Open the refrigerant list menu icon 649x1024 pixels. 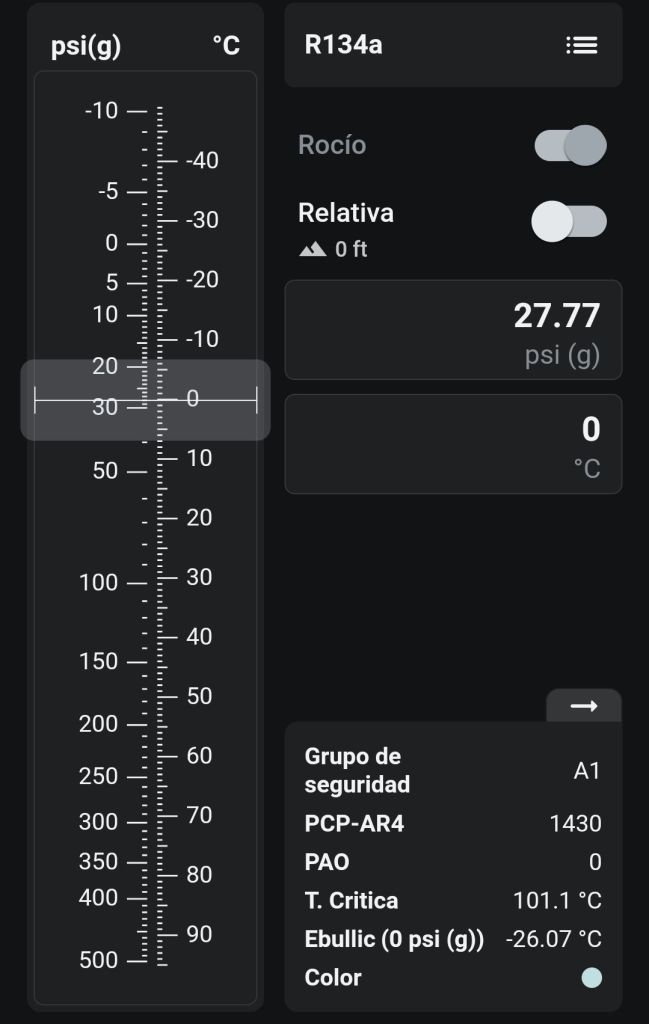tap(581, 45)
